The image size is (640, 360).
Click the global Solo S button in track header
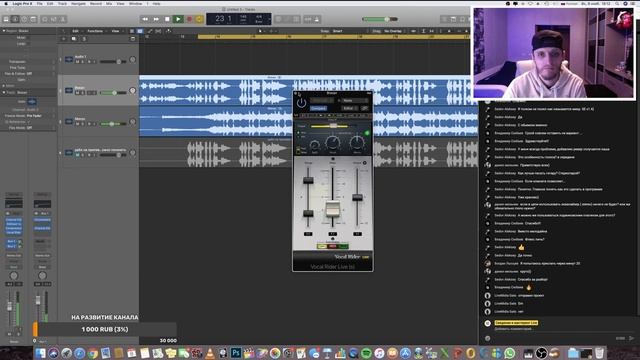click(x=84, y=39)
